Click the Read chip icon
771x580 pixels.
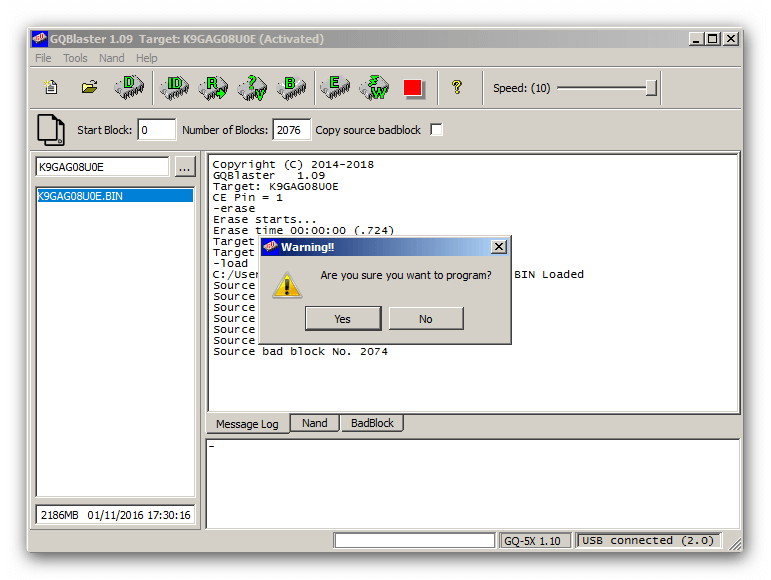(x=213, y=88)
